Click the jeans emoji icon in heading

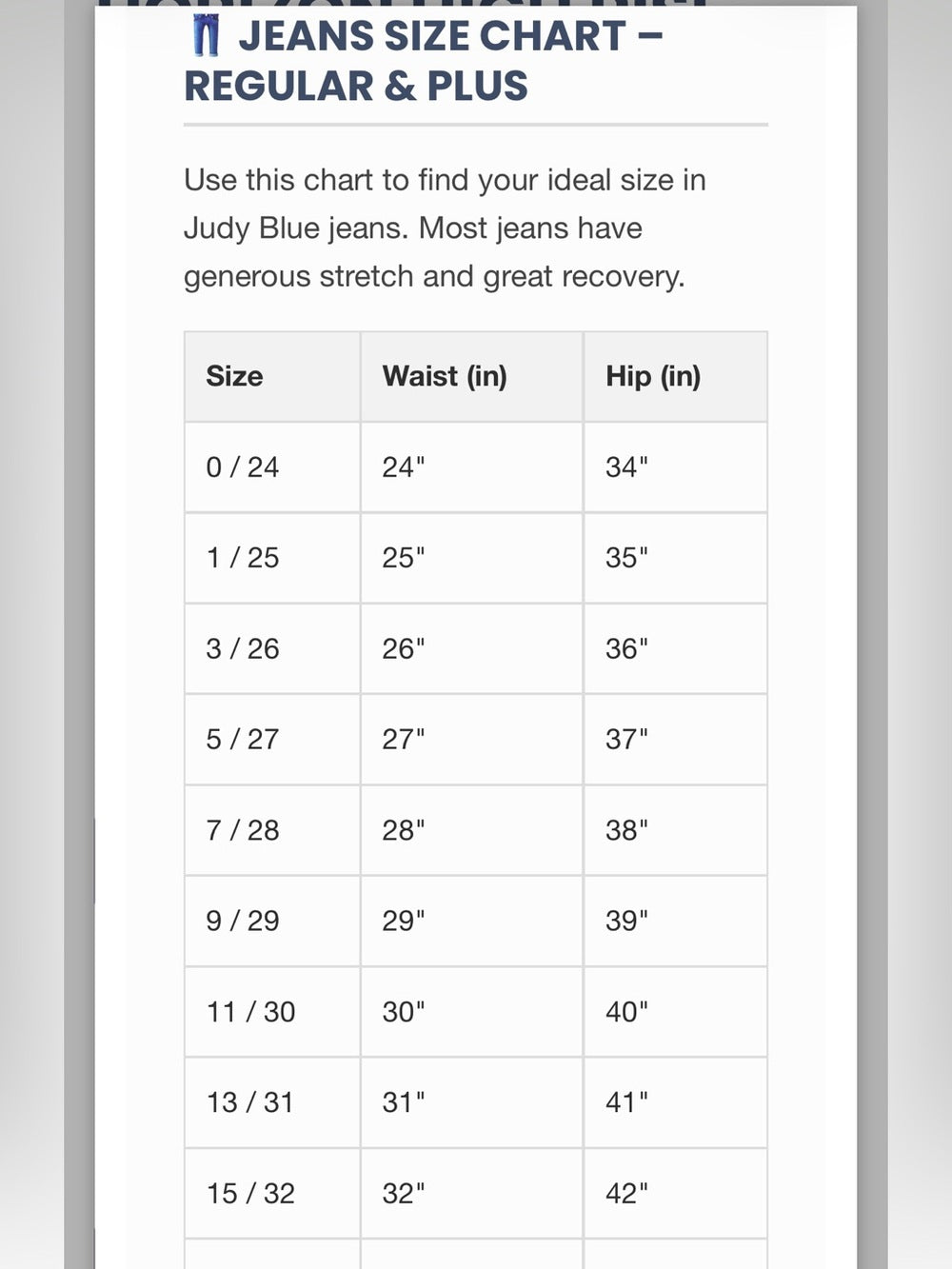click(206, 36)
